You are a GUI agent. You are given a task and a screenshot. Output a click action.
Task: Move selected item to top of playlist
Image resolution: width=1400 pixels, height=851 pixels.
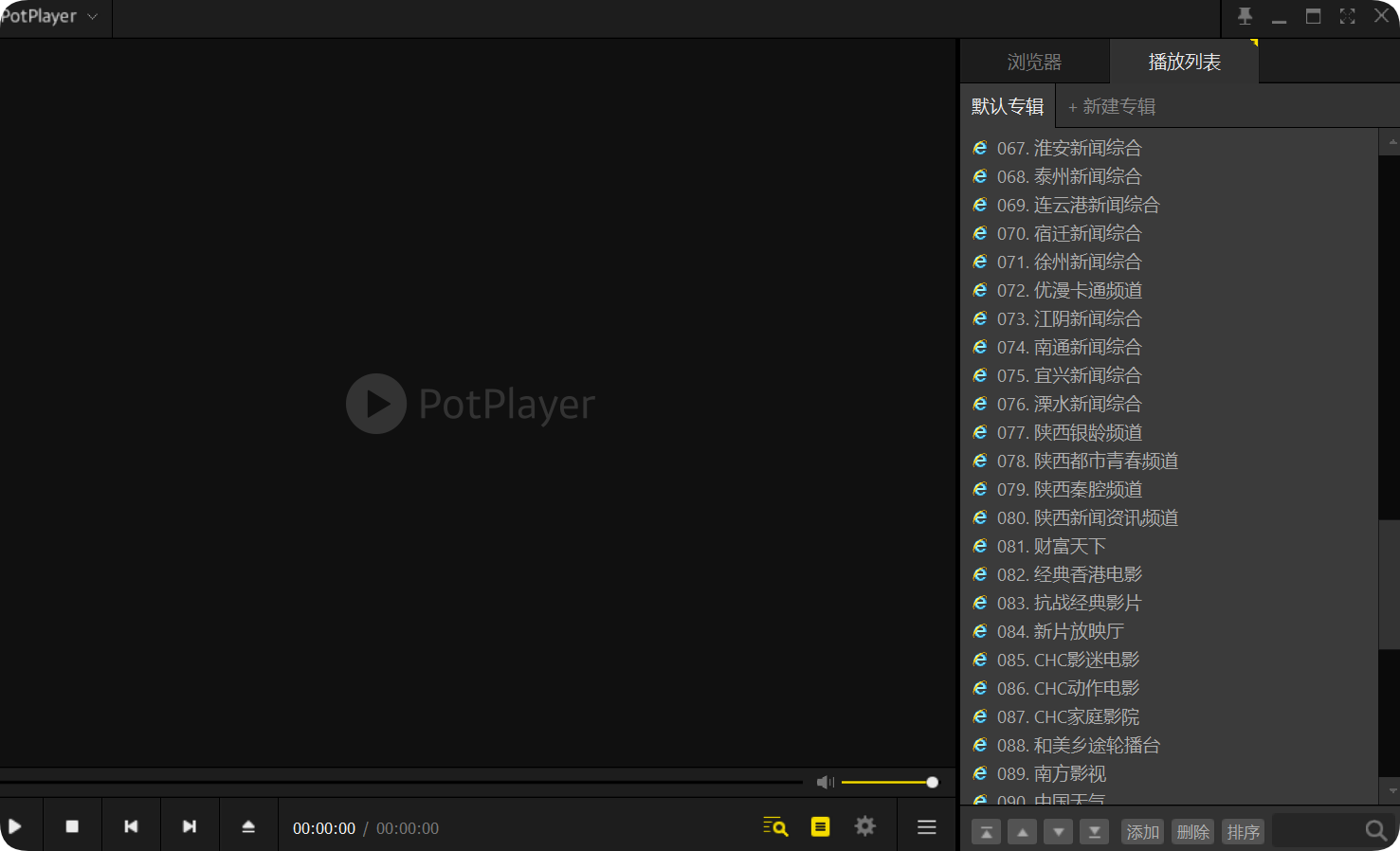986,832
